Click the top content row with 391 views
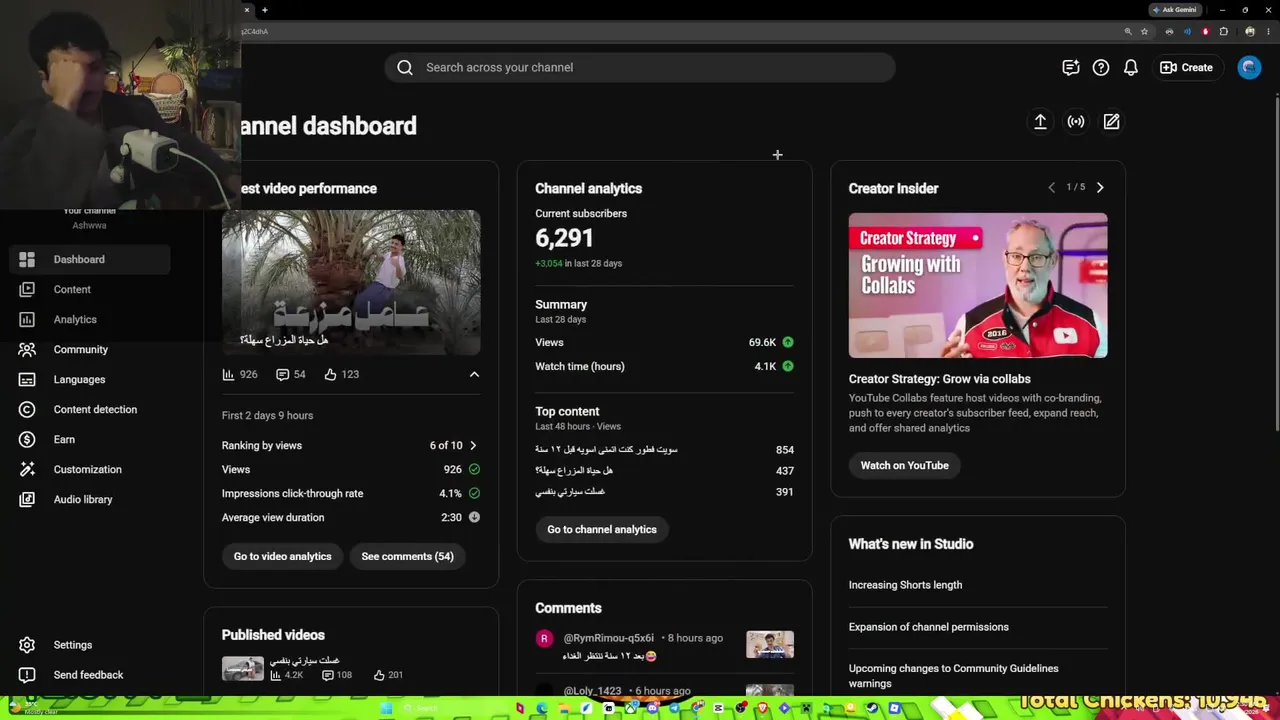The height and width of the screenshot is (720, 1280). 664,492
